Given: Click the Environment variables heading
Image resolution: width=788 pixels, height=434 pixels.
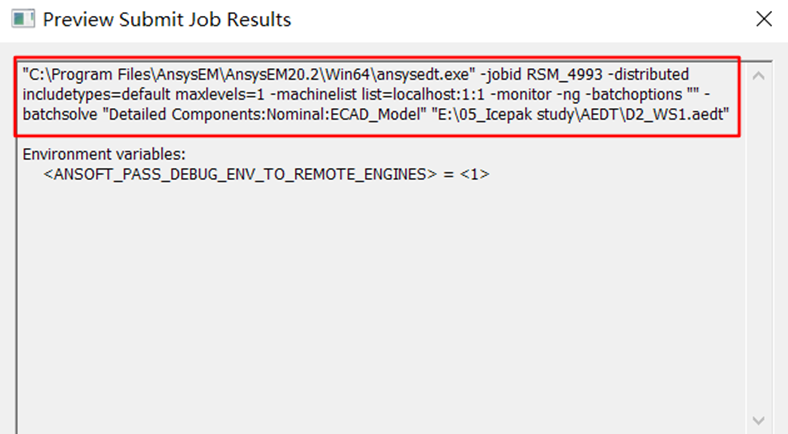Looking at the screenshot, I should click(x=104, y=154).
